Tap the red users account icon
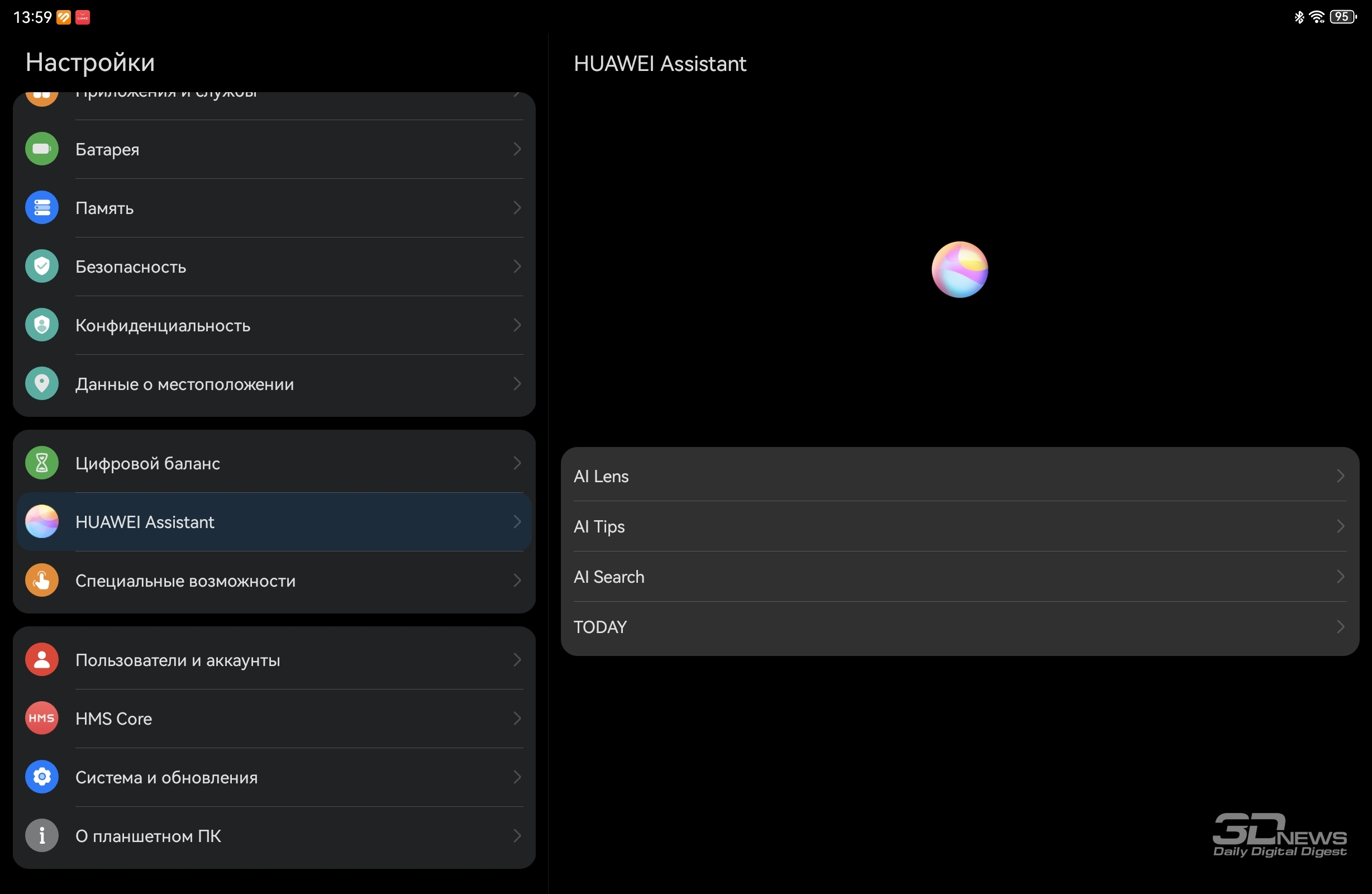This screenshot has width=1372, height=894. click(x=41, y=660)
